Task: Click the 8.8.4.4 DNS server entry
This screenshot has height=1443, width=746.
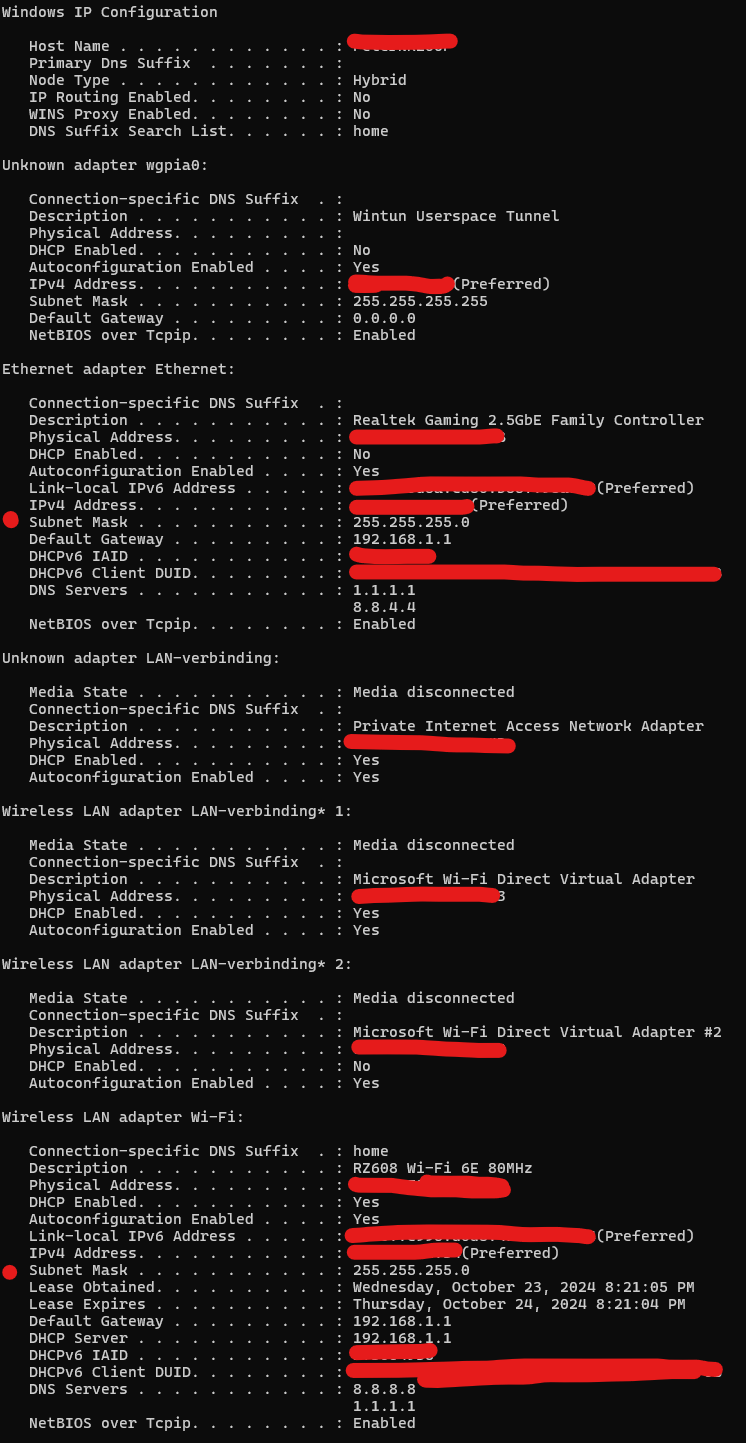Action: pos(384,607)
